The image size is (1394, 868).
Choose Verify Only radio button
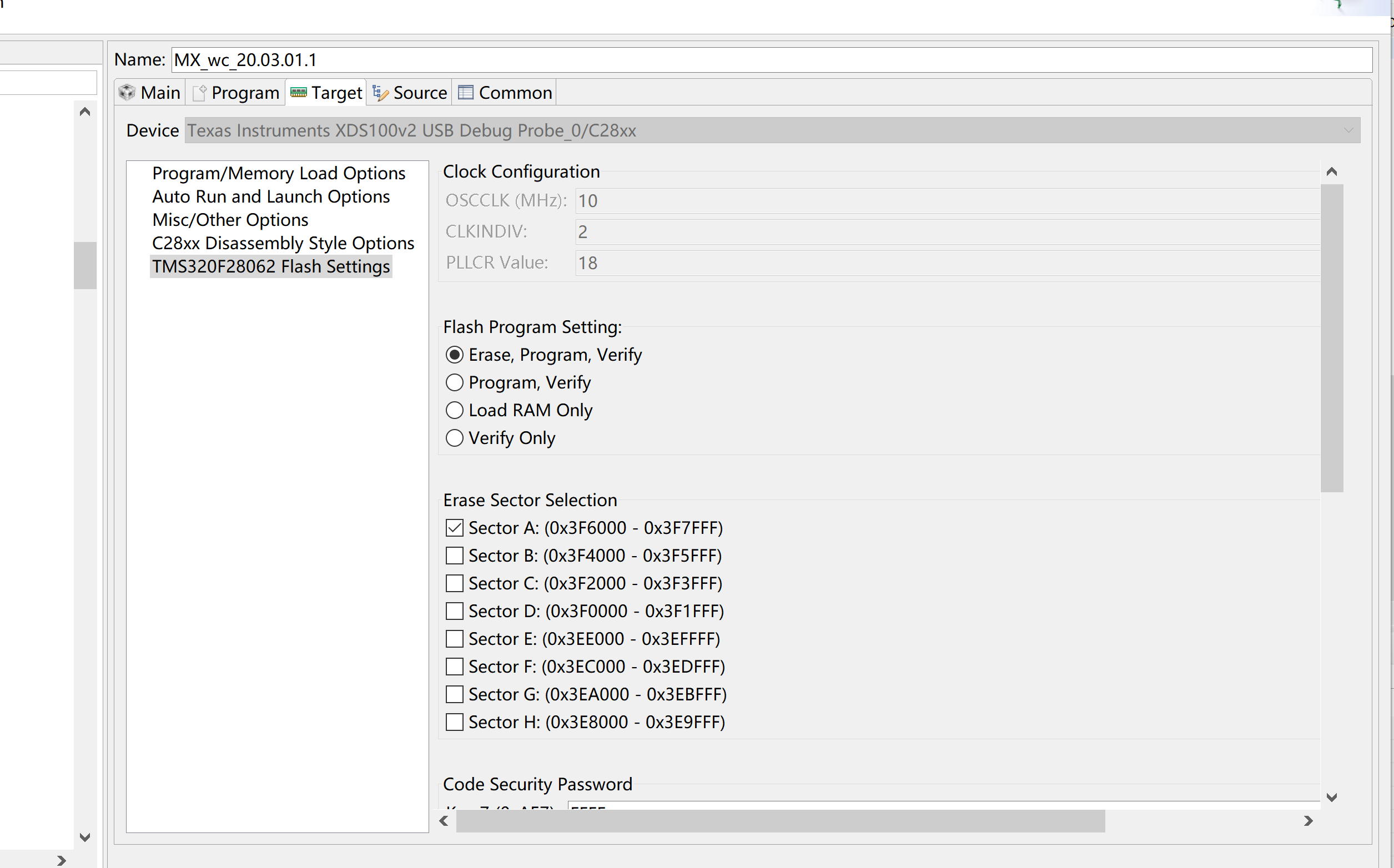tap(454, 438)
